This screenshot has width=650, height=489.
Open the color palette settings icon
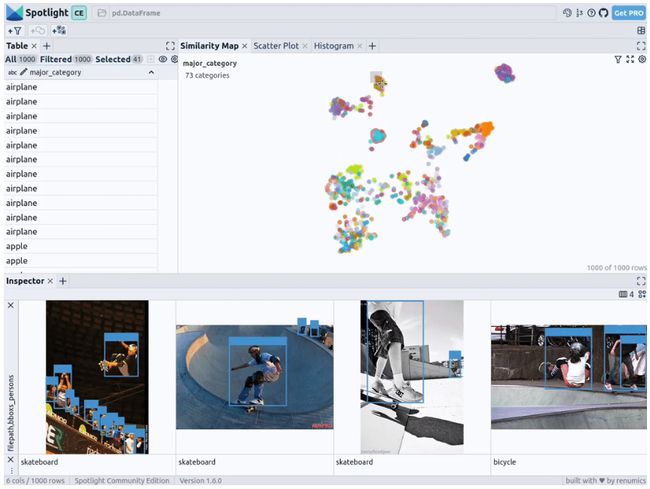coord(568,13)
